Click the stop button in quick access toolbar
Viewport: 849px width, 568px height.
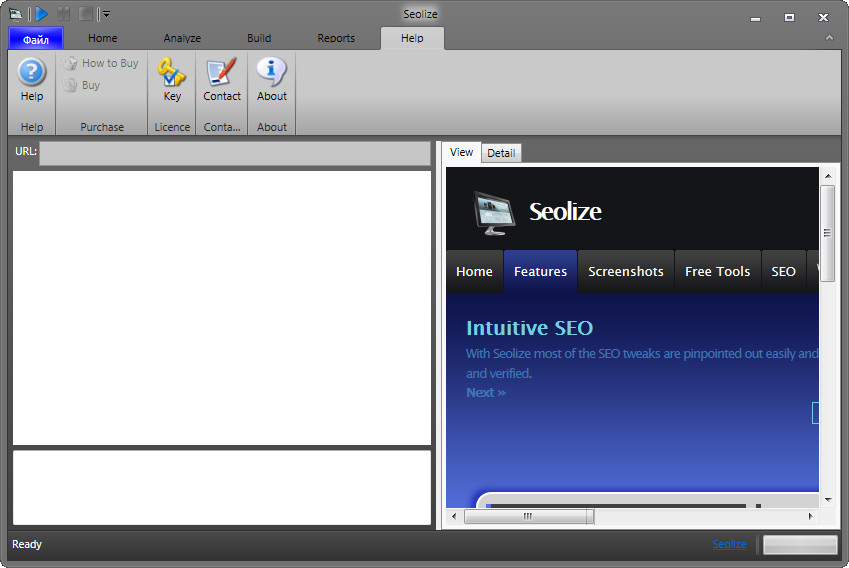[85, 14]
